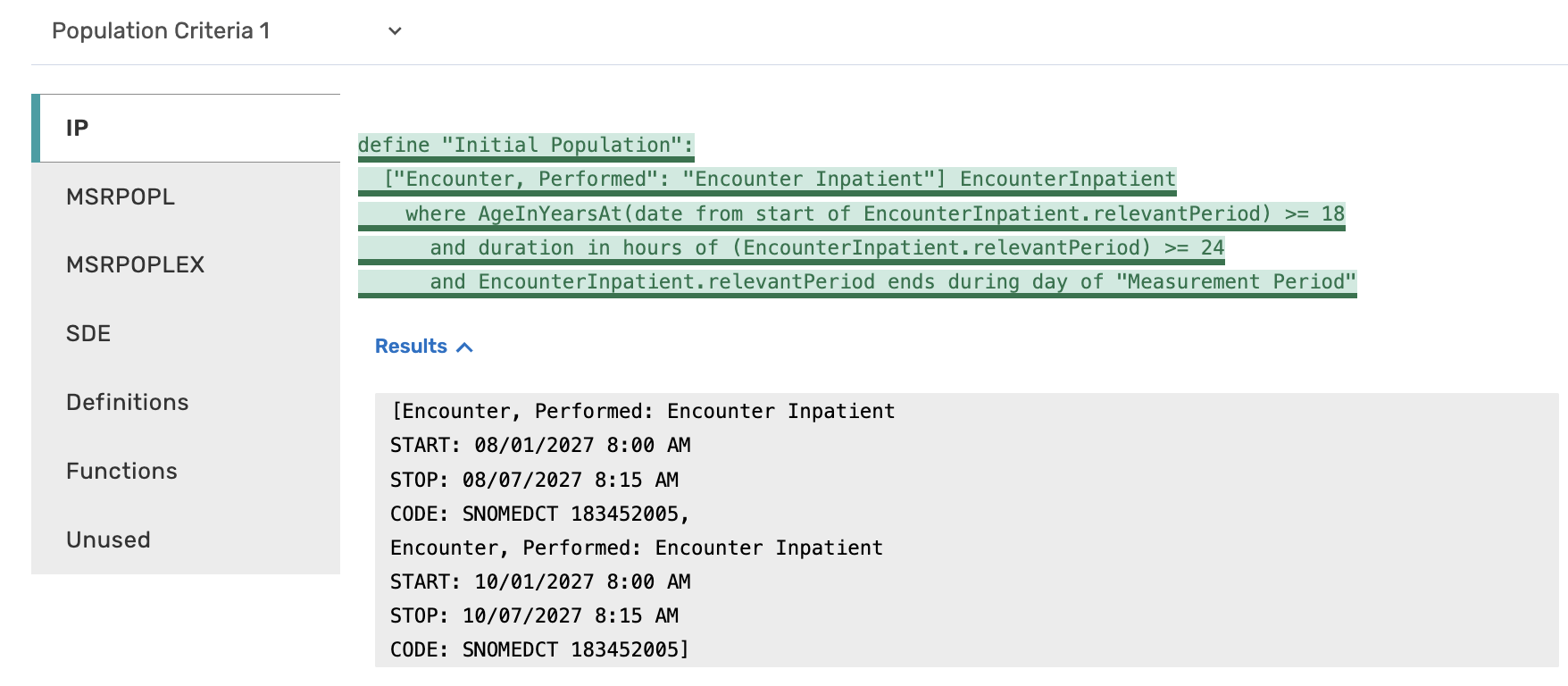Viewport: 1568px width, 686px height.
Task: Click the define "Initial Population" code line
Action: (525, 145)
